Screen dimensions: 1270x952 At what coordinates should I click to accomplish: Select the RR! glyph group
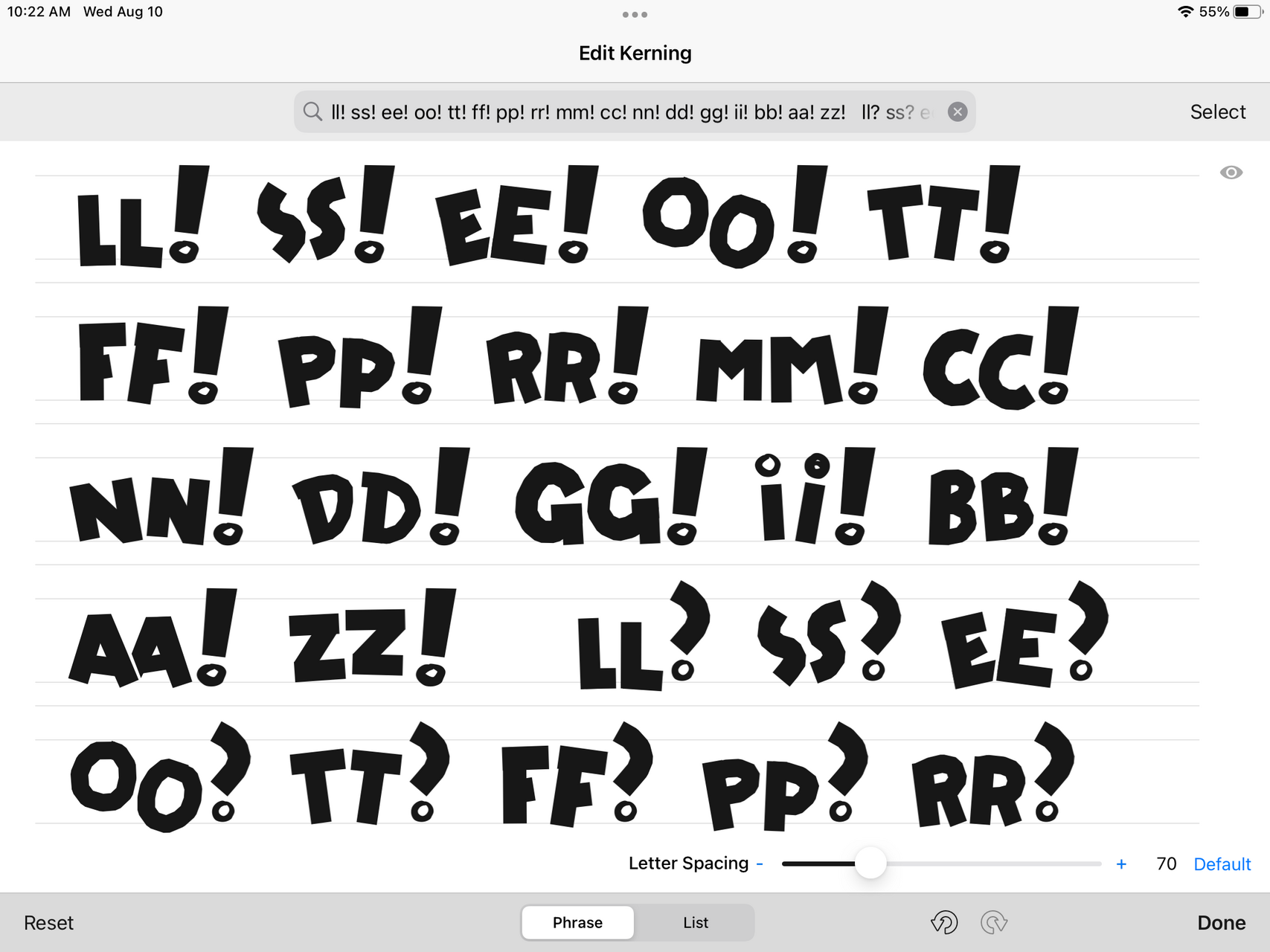click(567, 356)
